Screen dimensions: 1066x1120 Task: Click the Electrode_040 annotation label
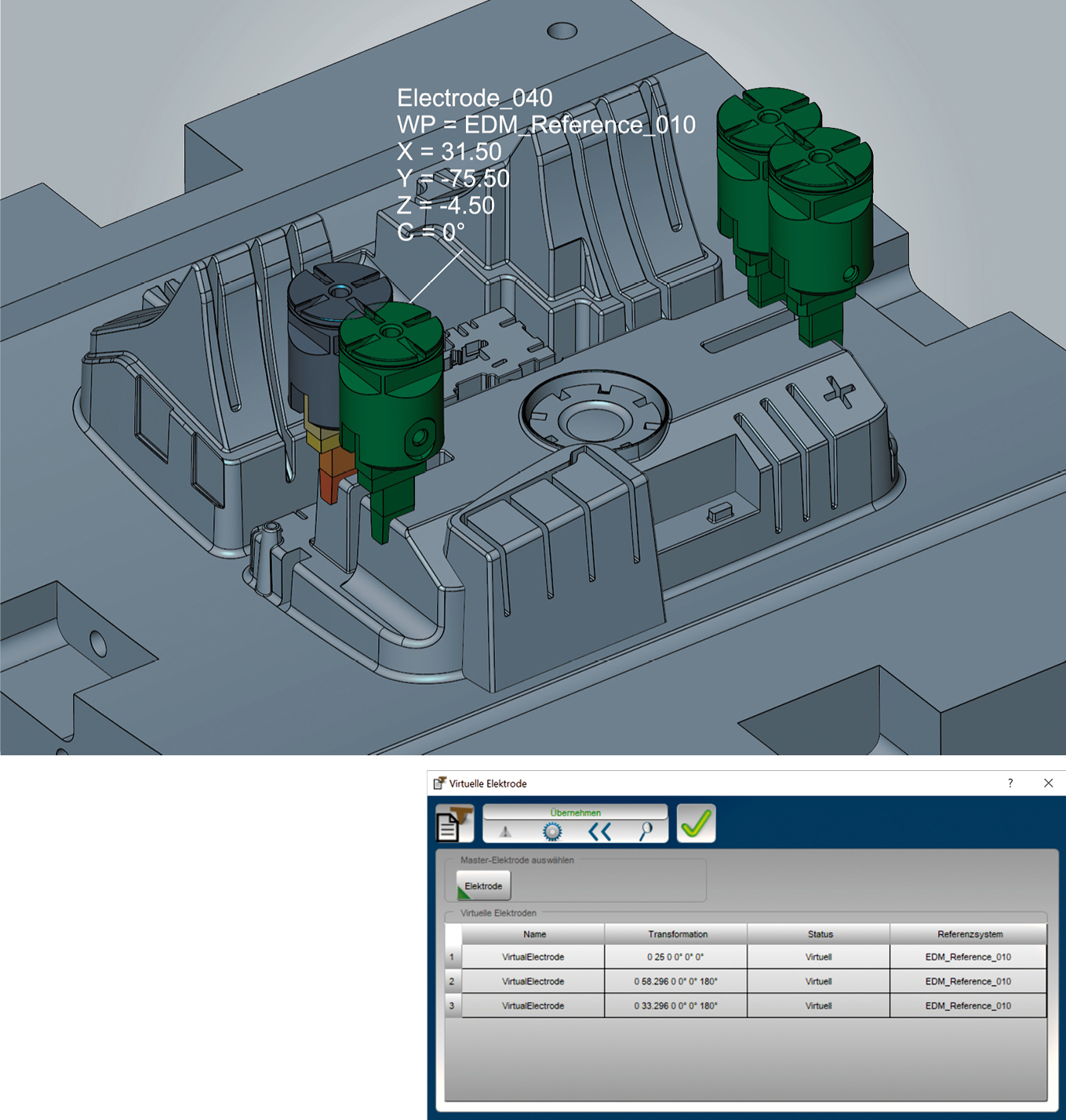tap(475, 98)
